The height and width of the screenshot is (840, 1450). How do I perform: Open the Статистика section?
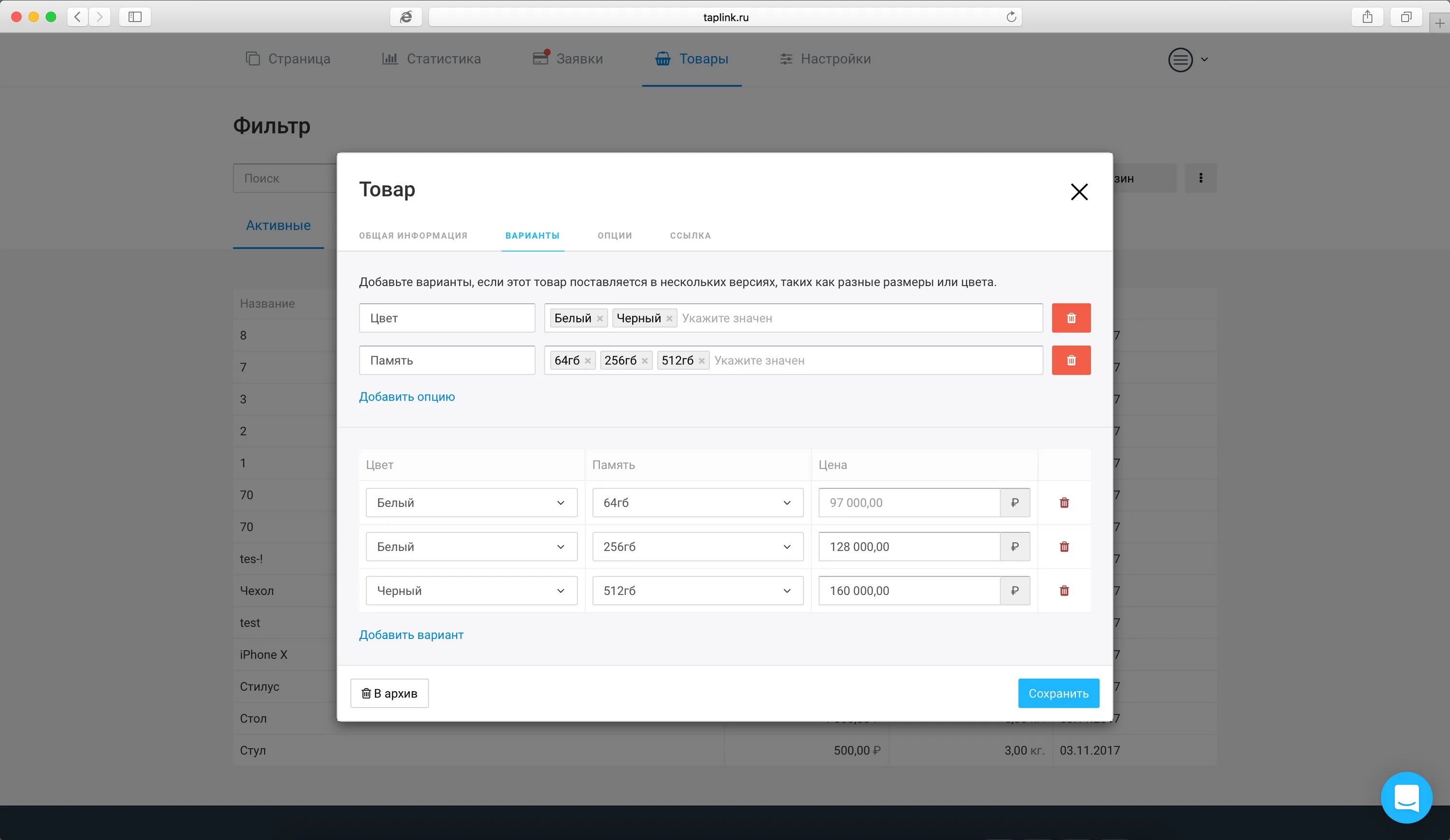(432, 58)
